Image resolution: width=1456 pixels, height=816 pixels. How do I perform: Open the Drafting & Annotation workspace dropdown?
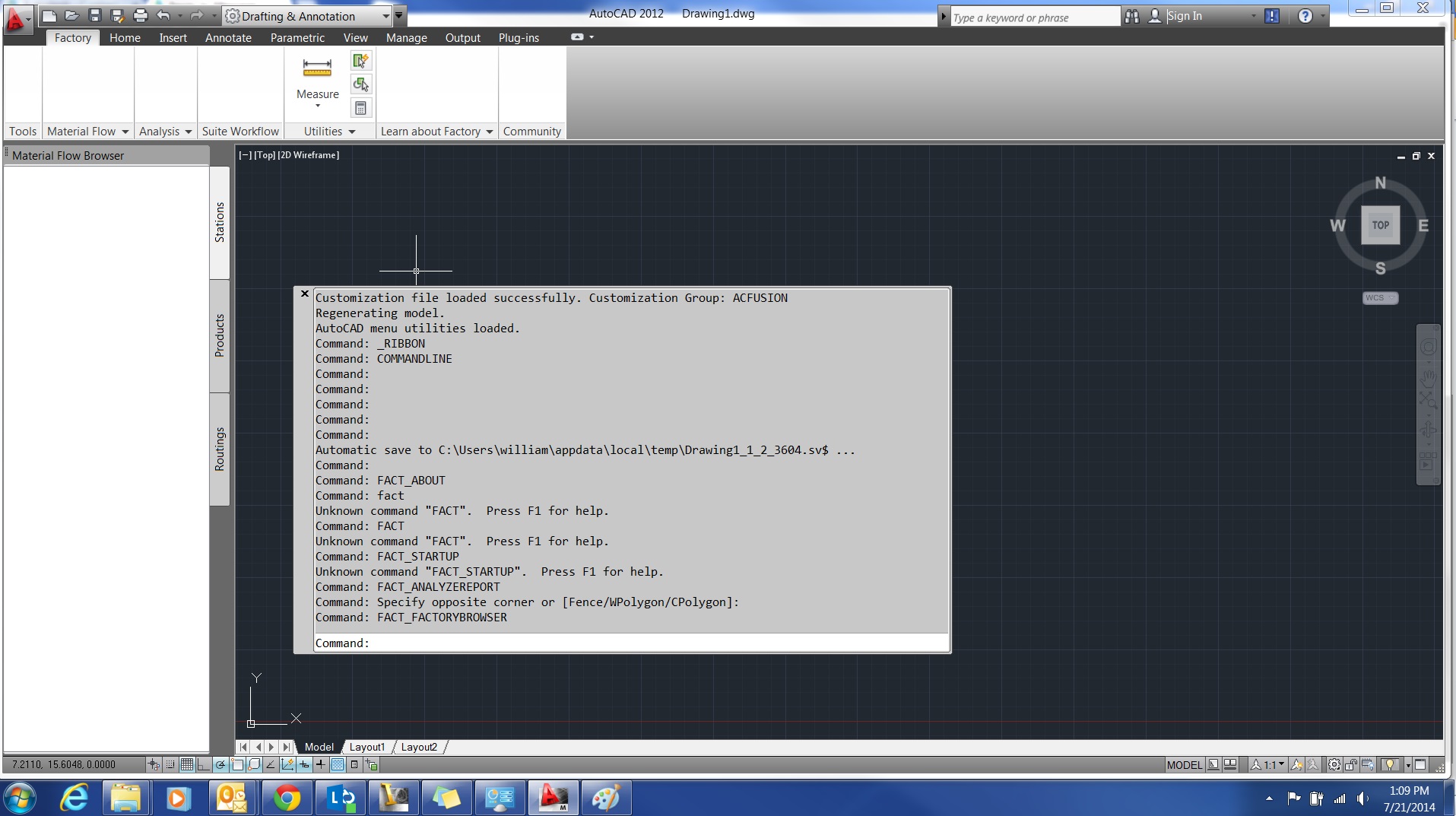pyautogui.click(x=385, y=16)
